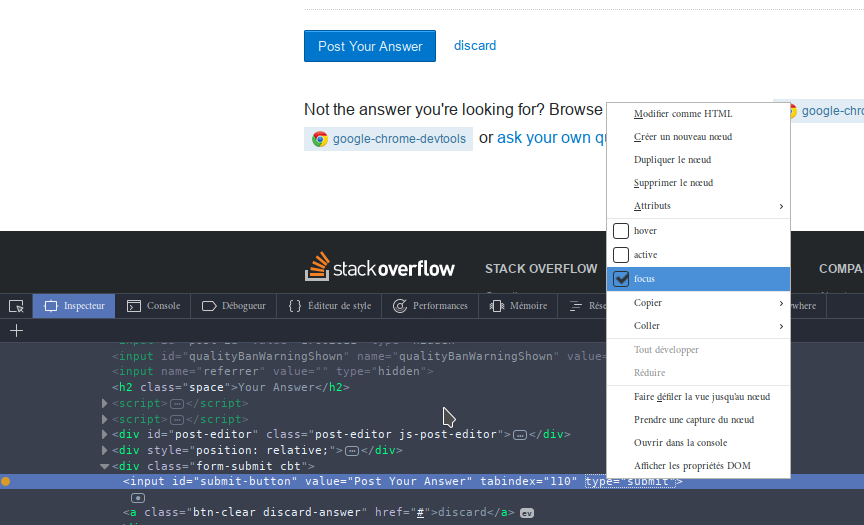Choose Afficher les propriétés DOM

coord(698,466)
